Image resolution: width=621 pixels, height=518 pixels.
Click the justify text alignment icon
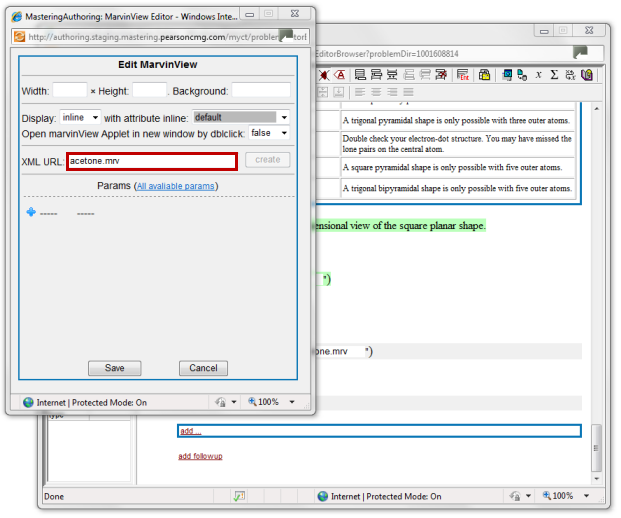pos(411,92)
